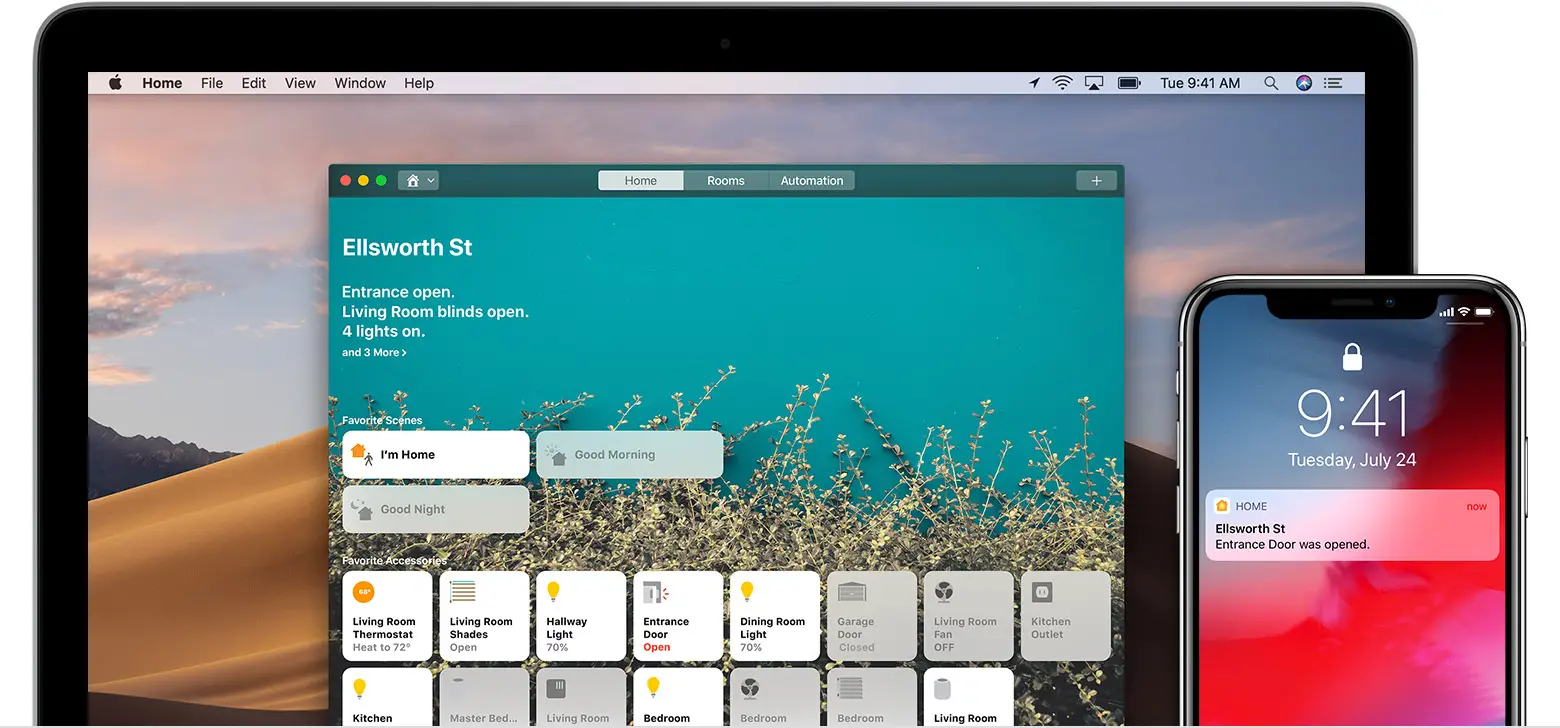Click the Kitchen Outlet socket icon
Viewport: 1560px width, 728px height.
click(x=1042, y=592)
